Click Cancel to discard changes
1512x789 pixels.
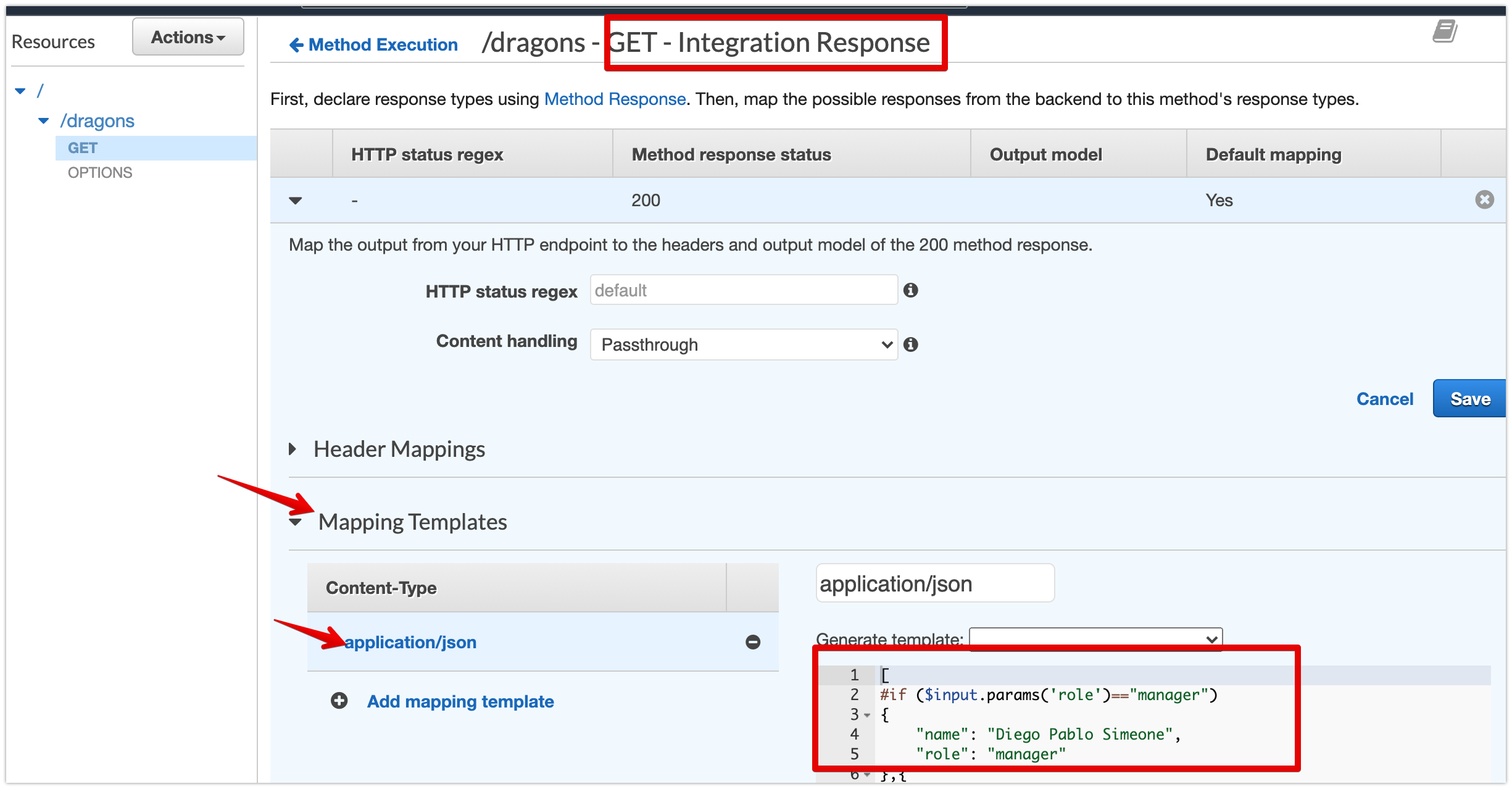pos(1385,399)
